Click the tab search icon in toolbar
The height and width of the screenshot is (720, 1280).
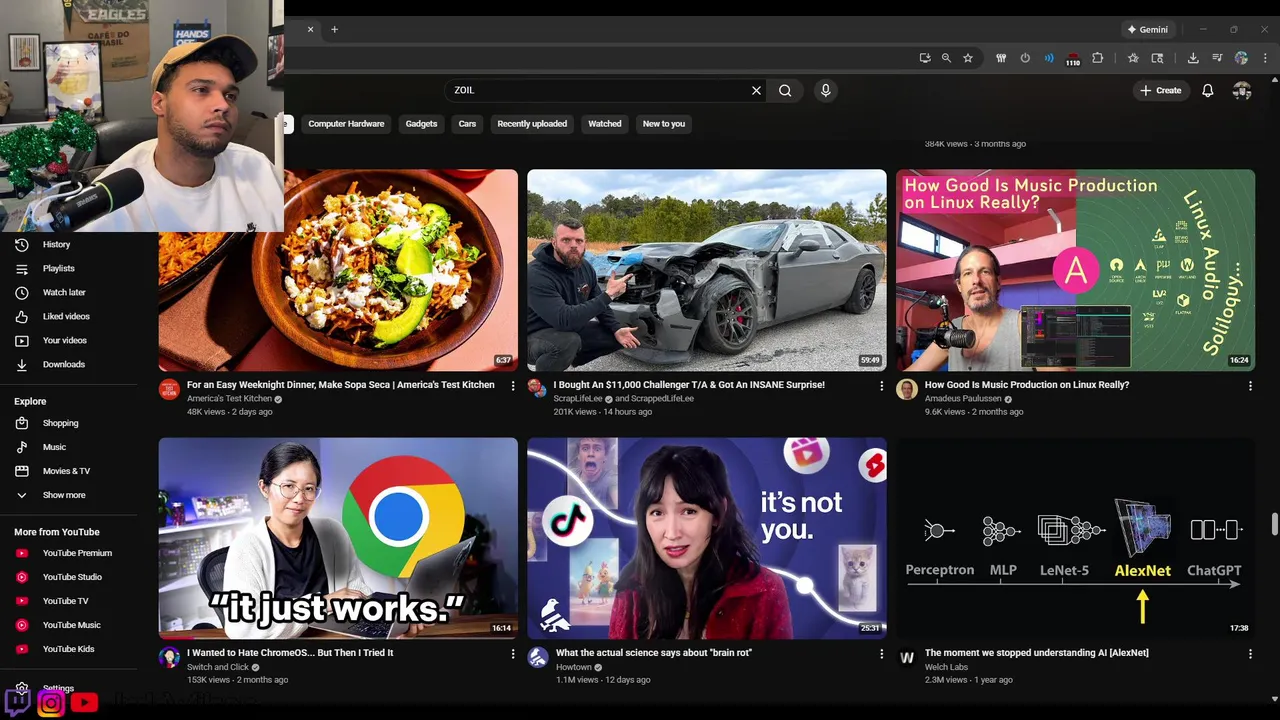coord(1157,58)
